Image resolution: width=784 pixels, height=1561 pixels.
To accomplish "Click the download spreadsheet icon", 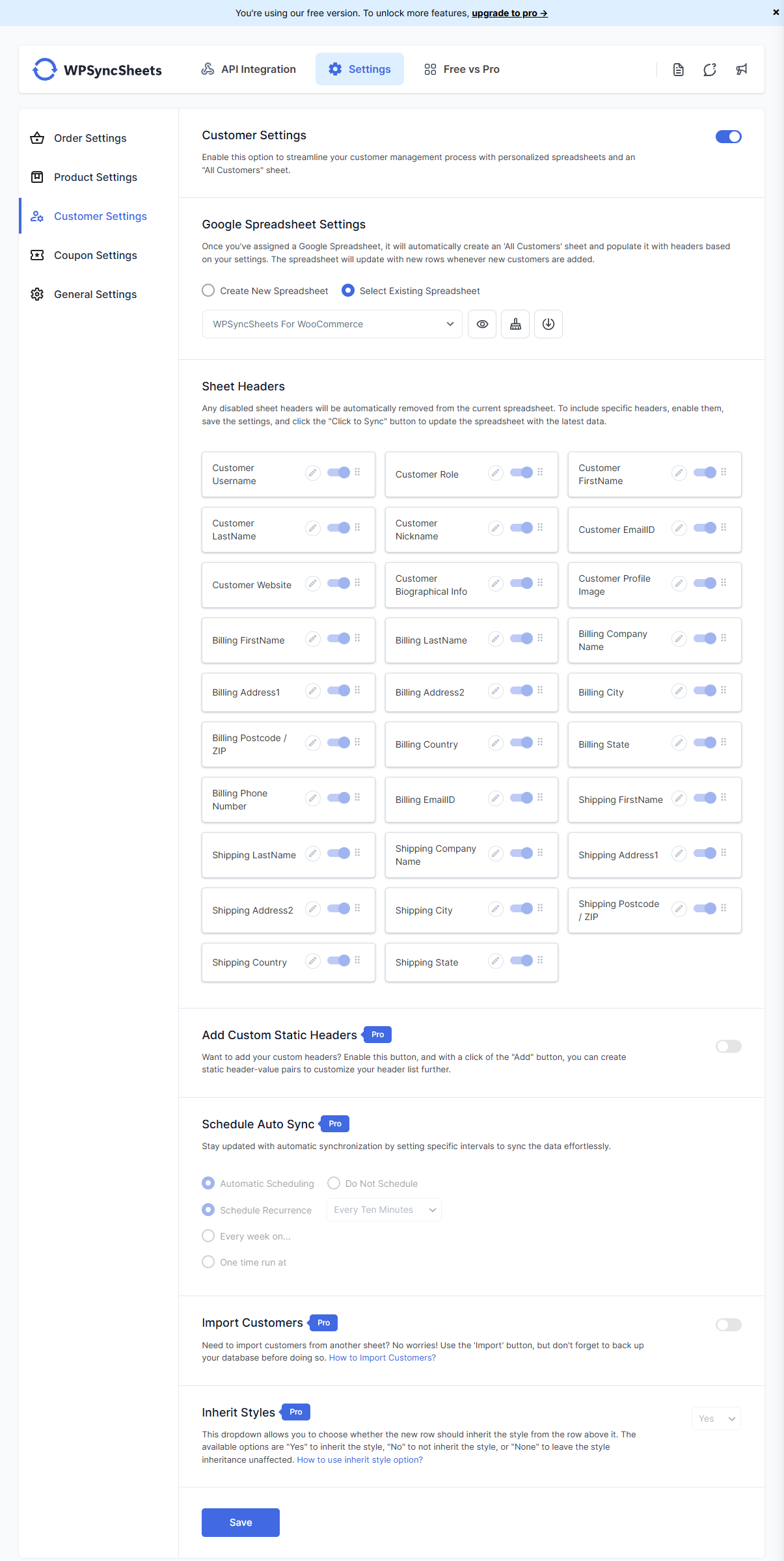I will tap(548, 324).
